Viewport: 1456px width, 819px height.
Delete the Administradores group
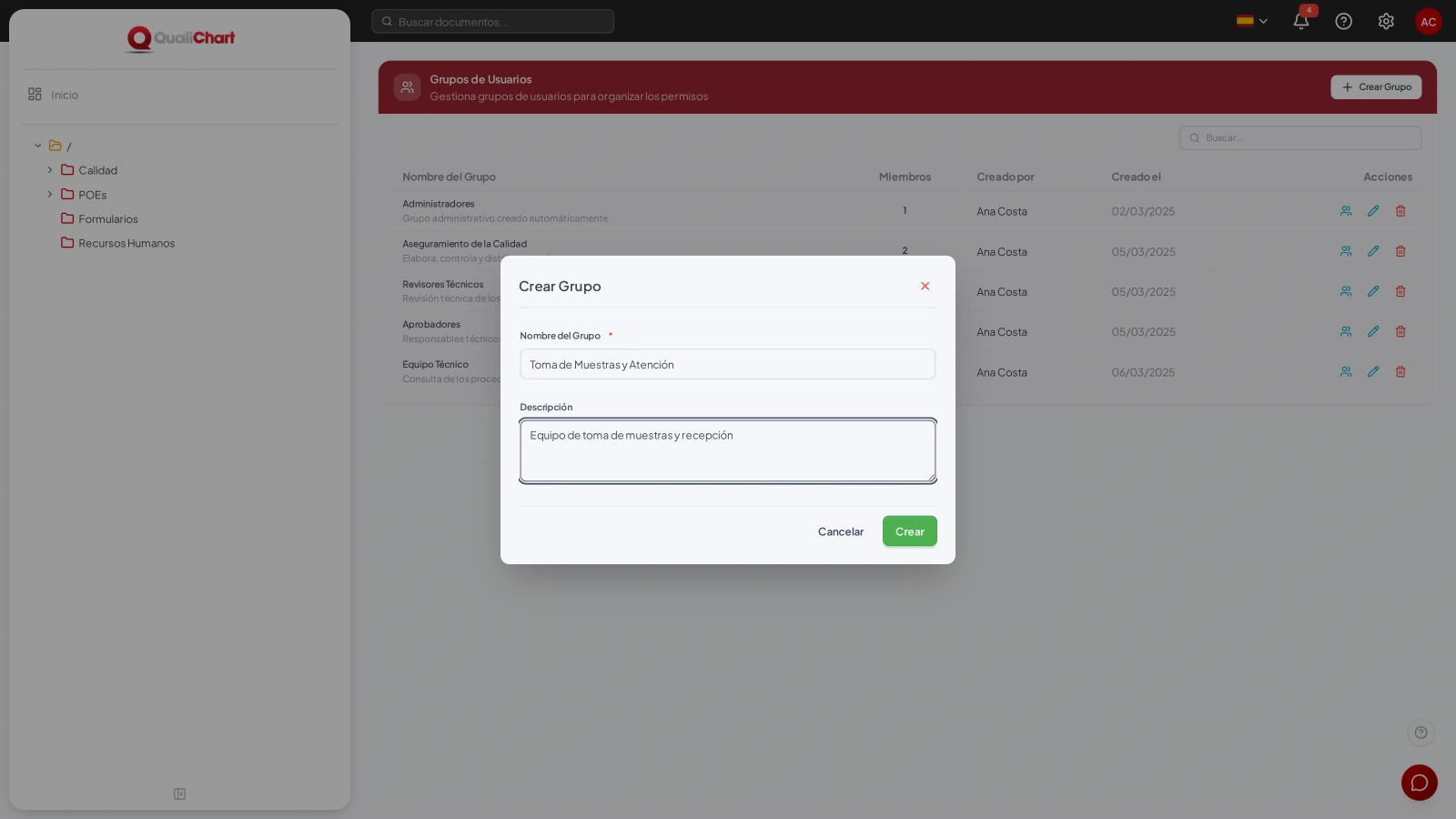(x=1400, y=211)
